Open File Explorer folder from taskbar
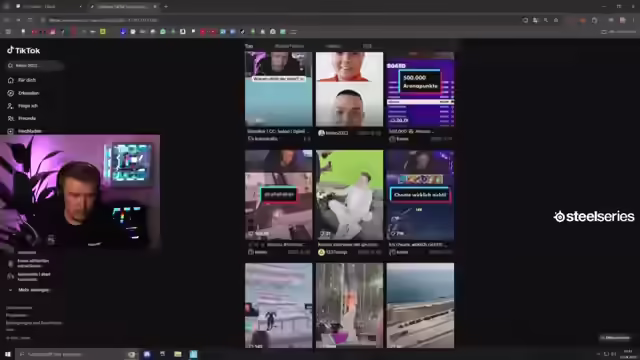 (178, 354)
